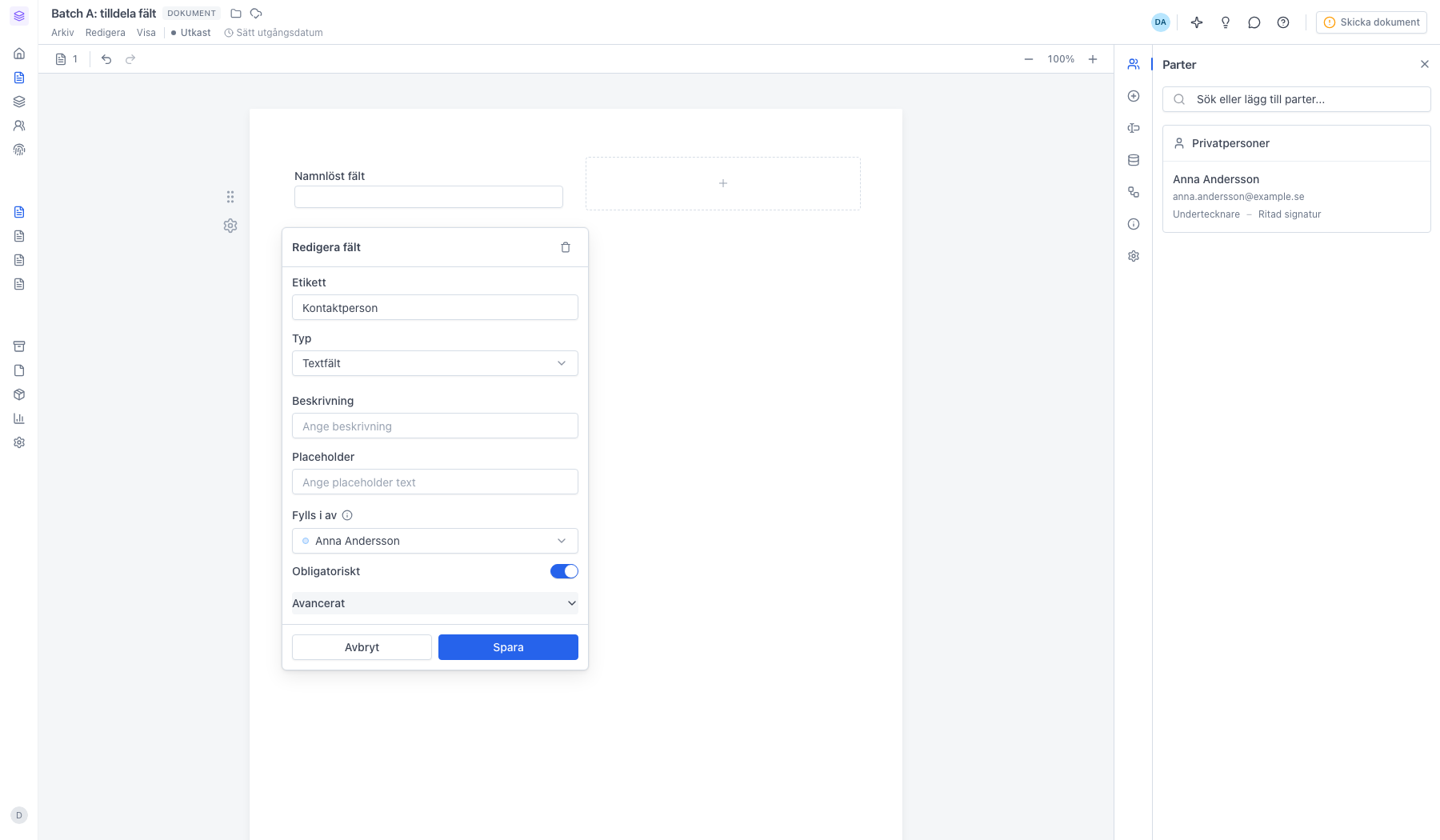
Task: Click the Etikett input with Kontaktperson
Action: 435,307
